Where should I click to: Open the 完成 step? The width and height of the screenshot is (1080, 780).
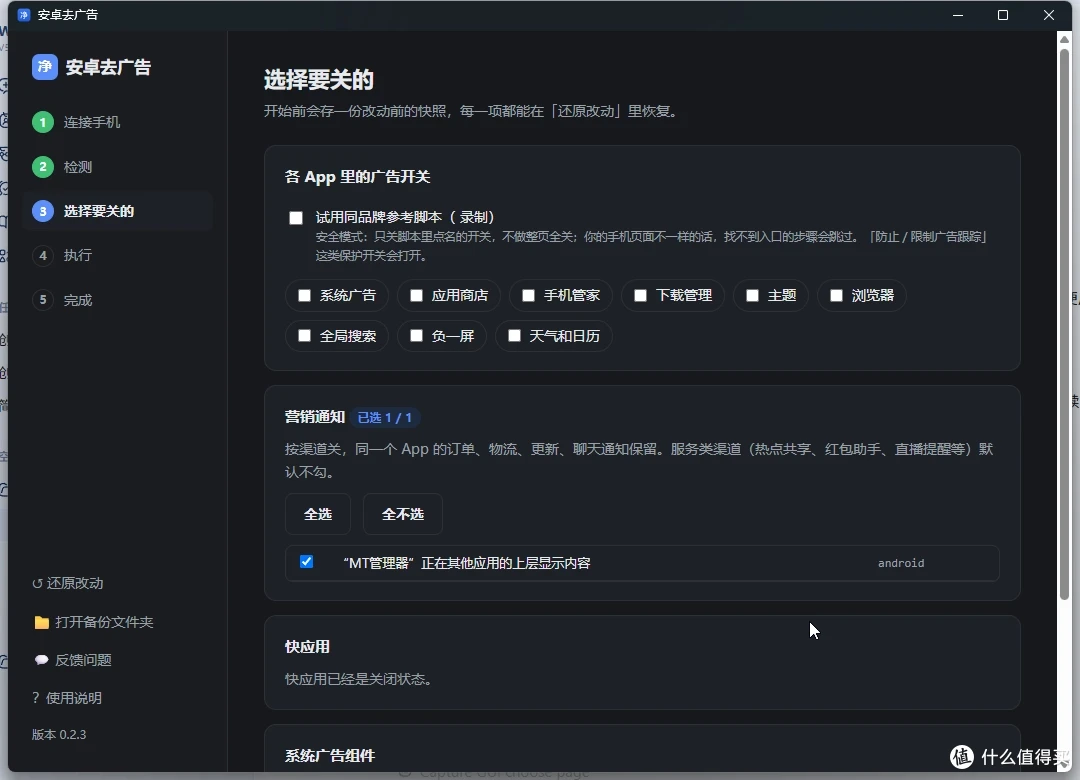pyautogui.click(x=78, y=300)
